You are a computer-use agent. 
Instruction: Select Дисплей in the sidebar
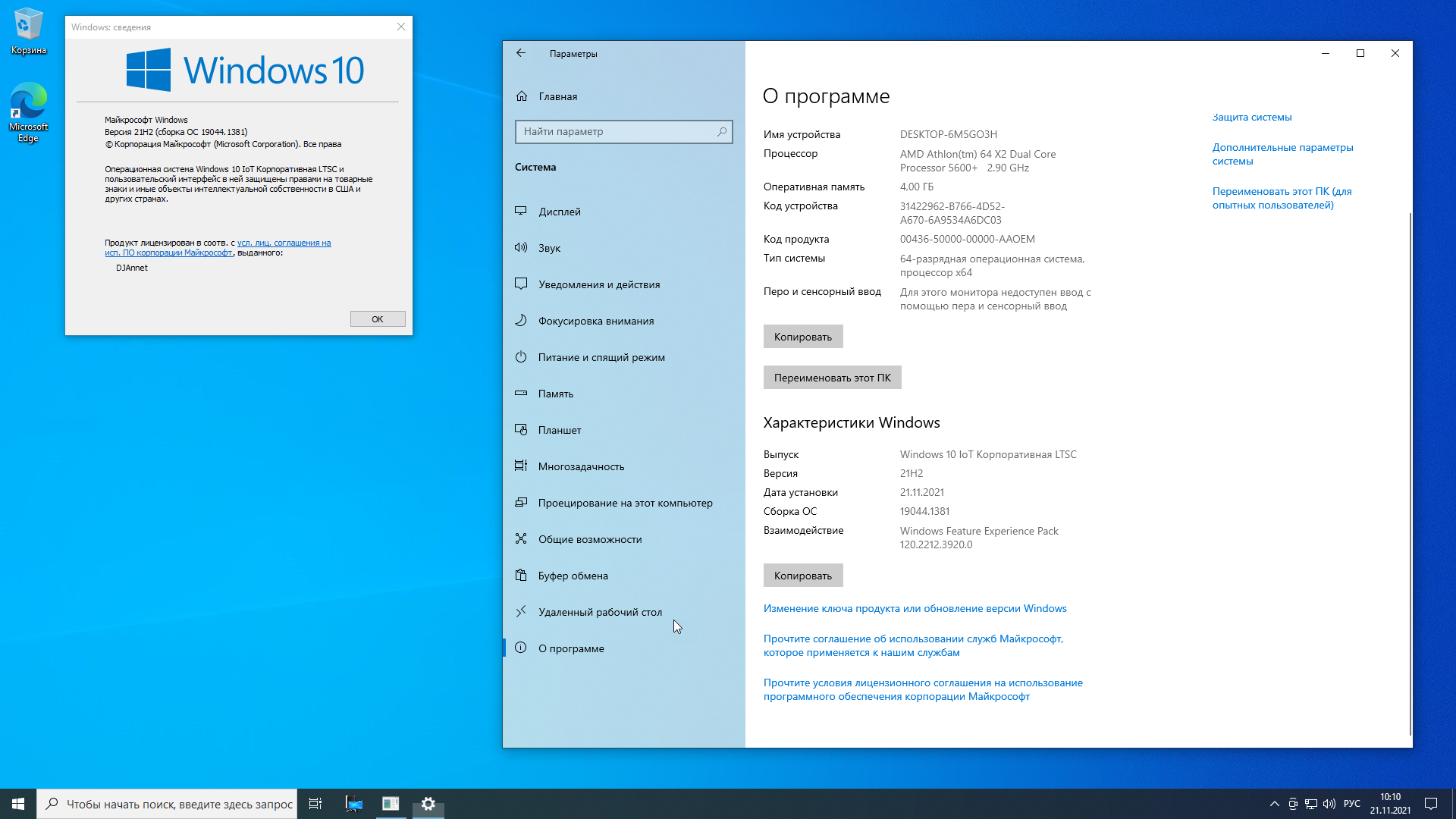(560, 212)
